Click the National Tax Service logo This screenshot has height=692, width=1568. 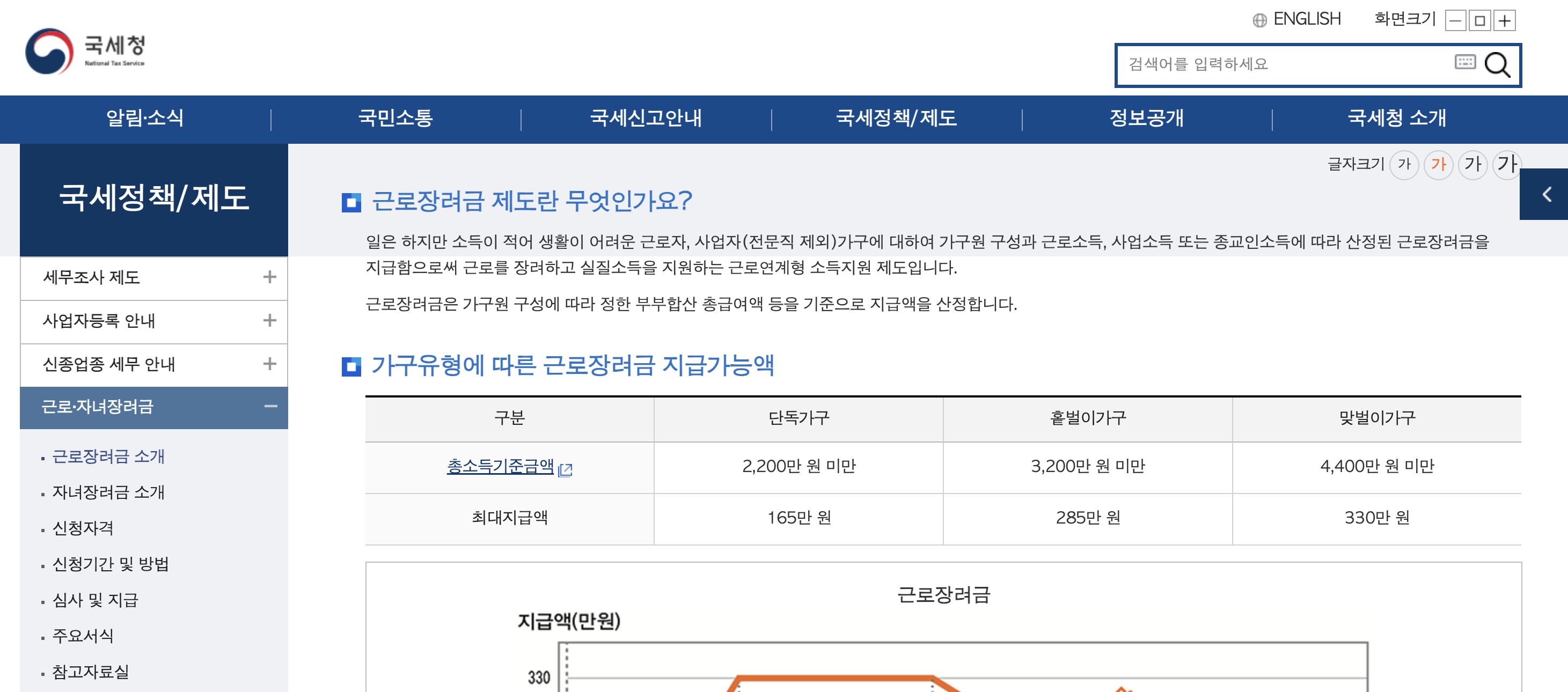tap(85, 51)
